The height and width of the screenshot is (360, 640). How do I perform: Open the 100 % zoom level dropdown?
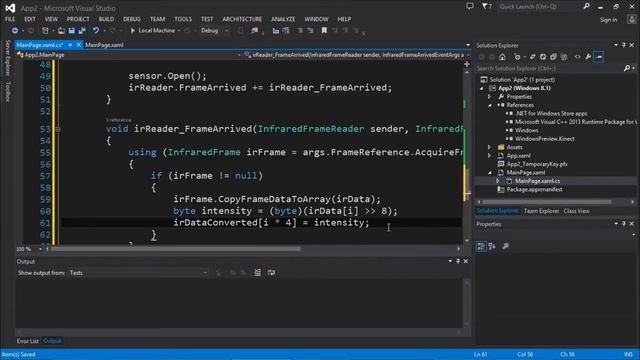click(40, 249)
